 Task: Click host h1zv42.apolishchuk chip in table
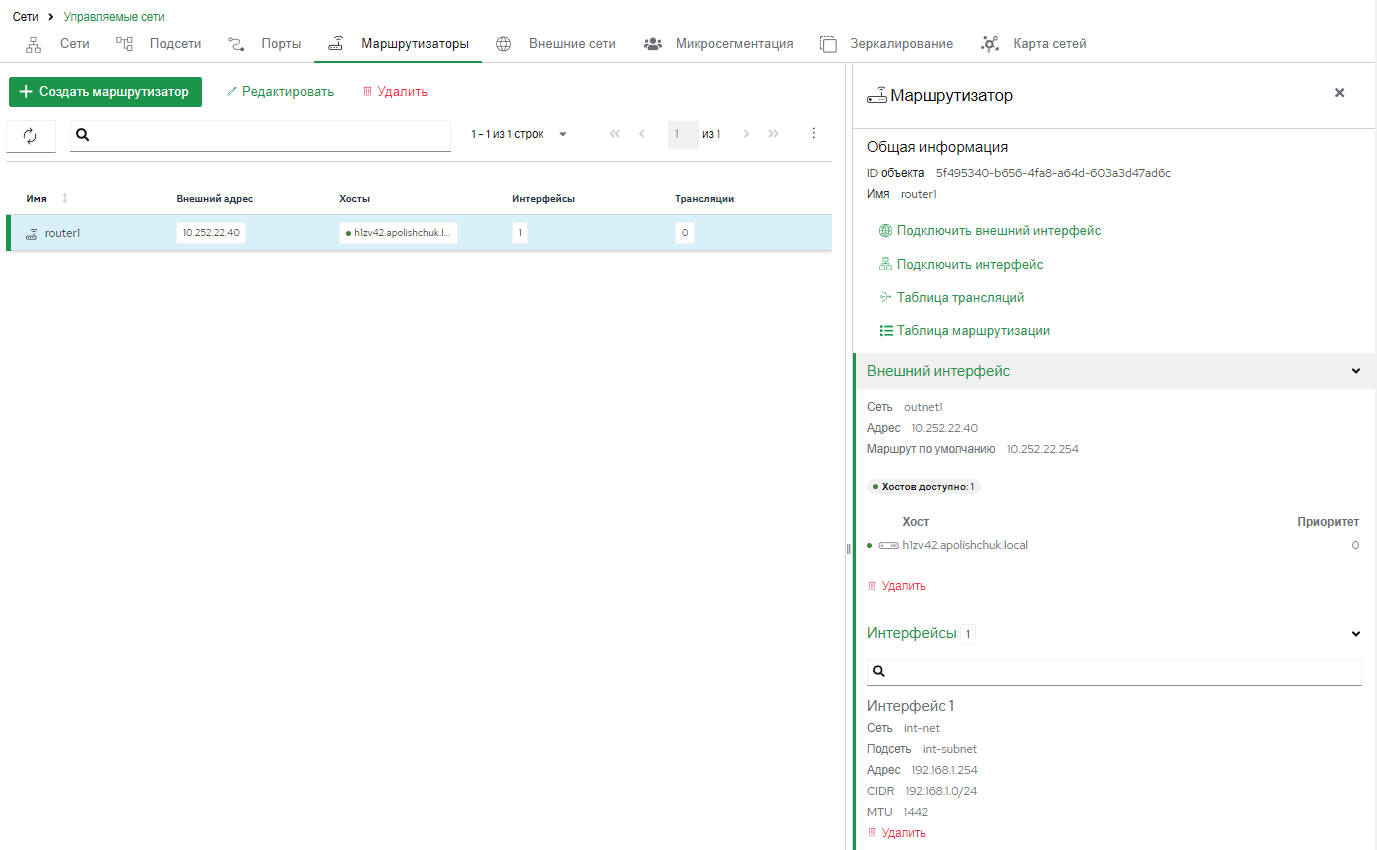click(x=398, y=233)
